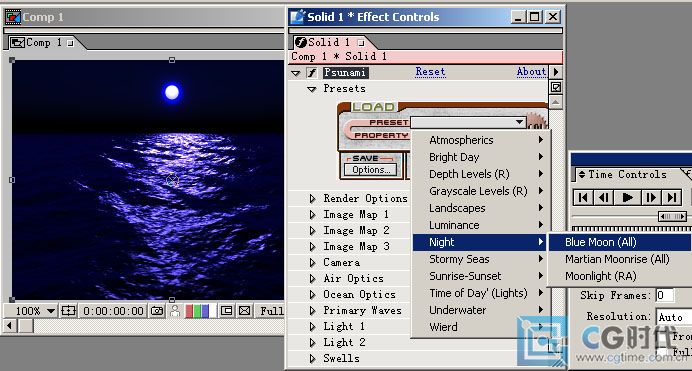Open the Resolution Auto dropdown
Image resolution: width=692 pixels, height=371 pixels.
click(674, 317)
